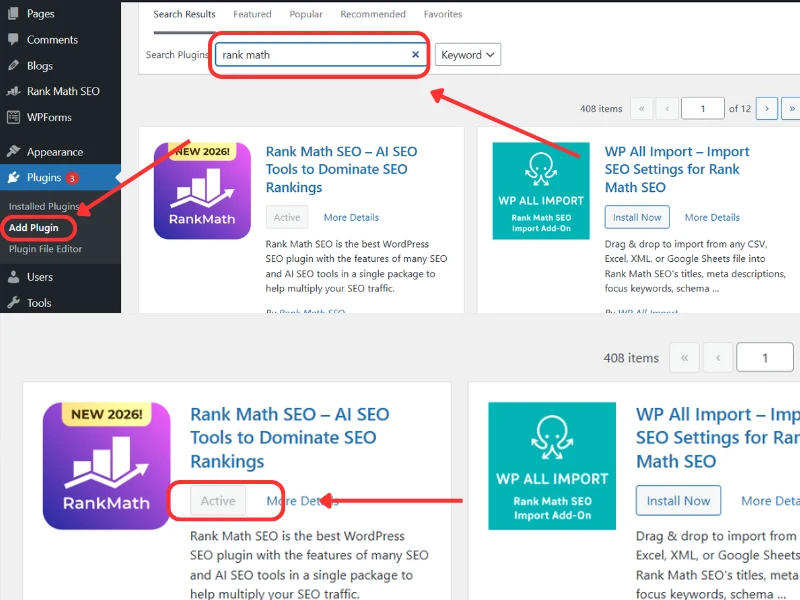
Task: Switch to the Featured tab
Action: point(252,15)
